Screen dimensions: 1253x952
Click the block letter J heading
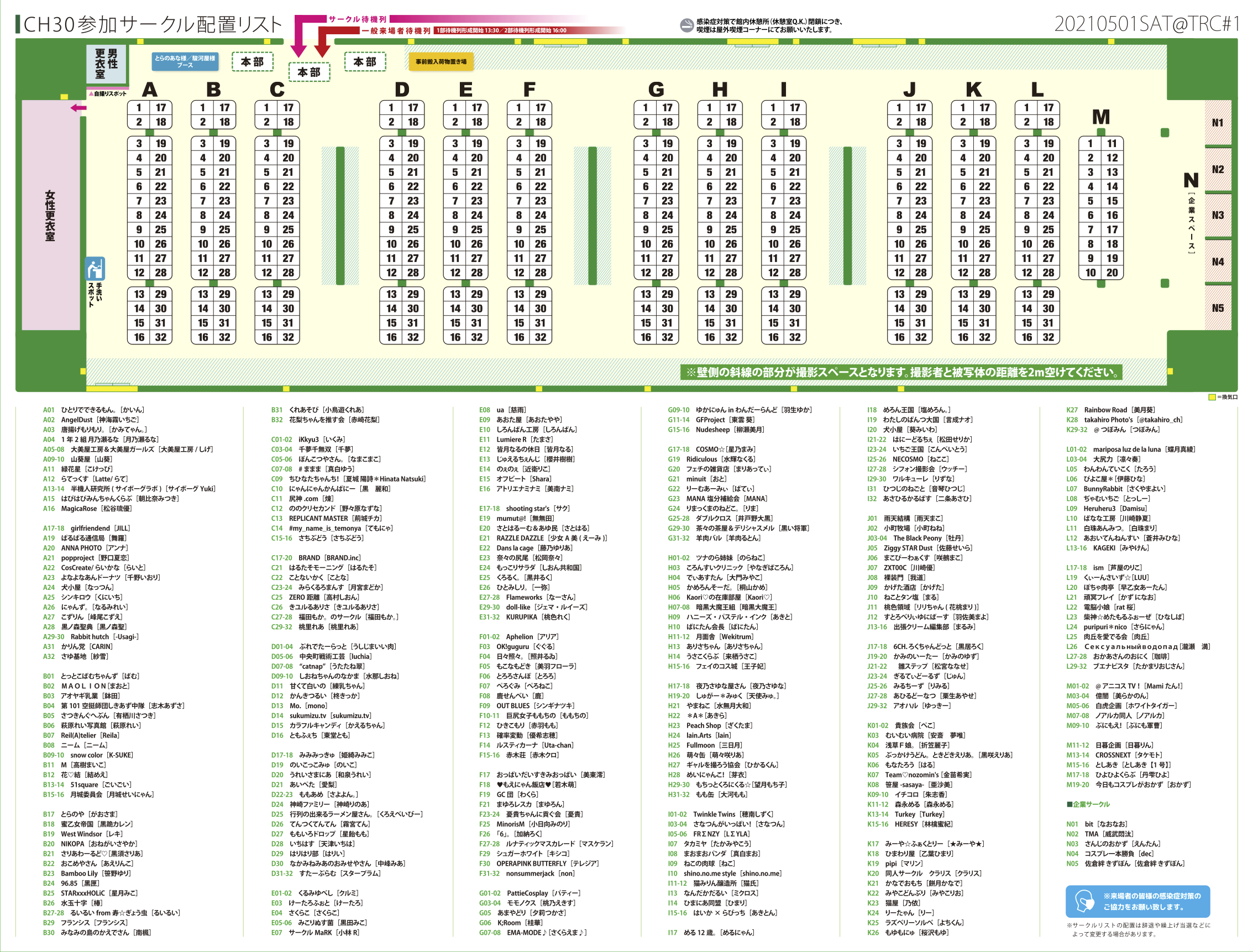coord(909,90)
